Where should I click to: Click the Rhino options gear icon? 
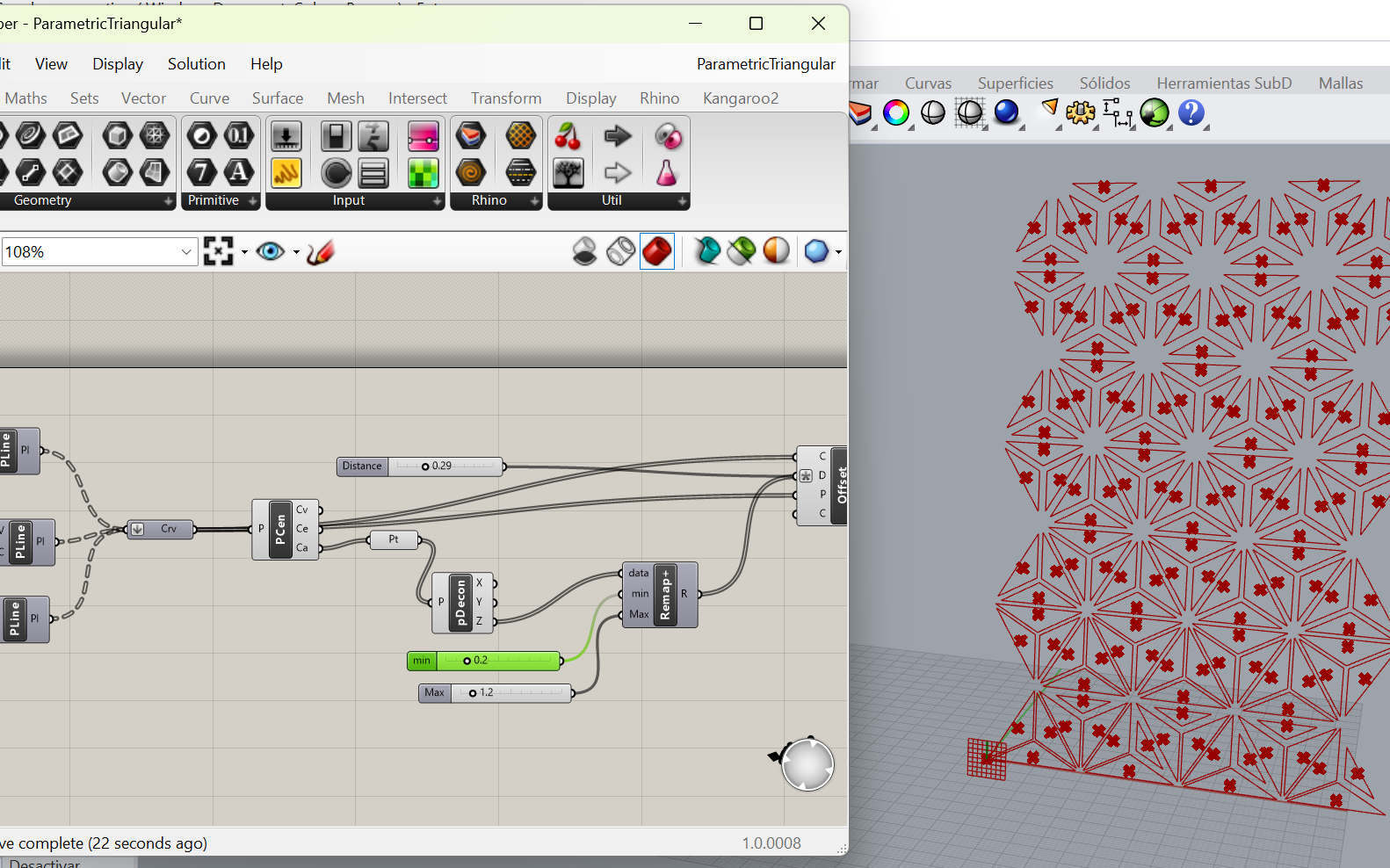pyautogui.click(x=1080, y=113)
